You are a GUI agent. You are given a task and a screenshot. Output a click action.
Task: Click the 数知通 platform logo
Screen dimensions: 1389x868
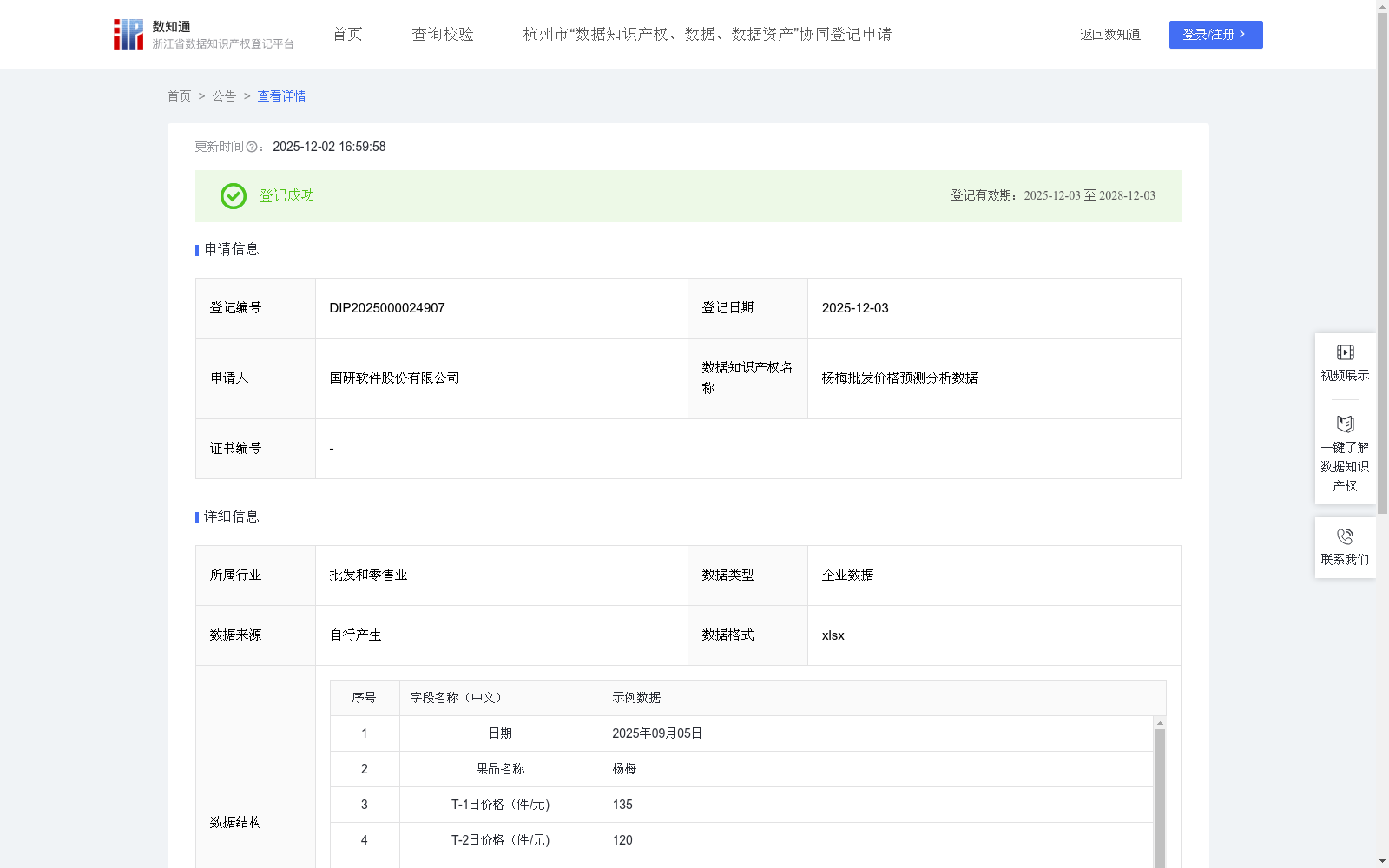coord(128,33)
